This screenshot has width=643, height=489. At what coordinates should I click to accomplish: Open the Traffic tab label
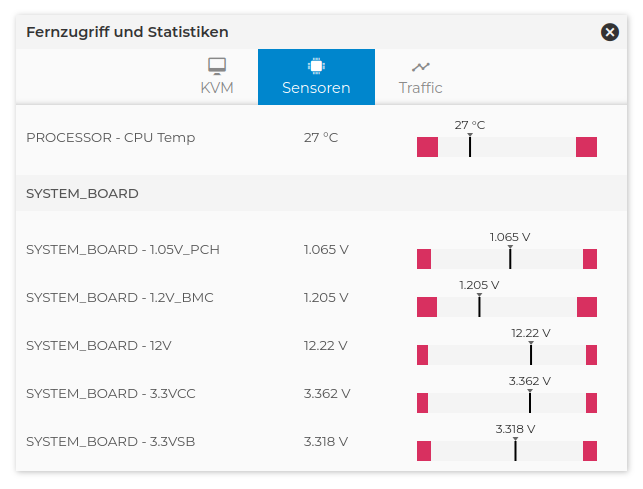[x=420, y=88]
